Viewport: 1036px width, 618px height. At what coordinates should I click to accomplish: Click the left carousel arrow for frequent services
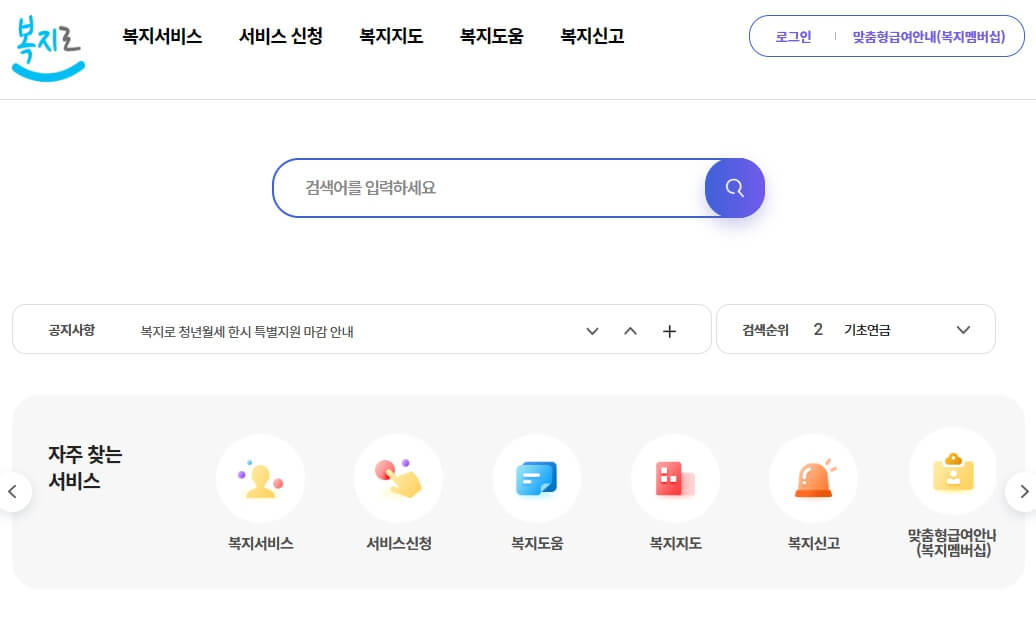(14, 491)
